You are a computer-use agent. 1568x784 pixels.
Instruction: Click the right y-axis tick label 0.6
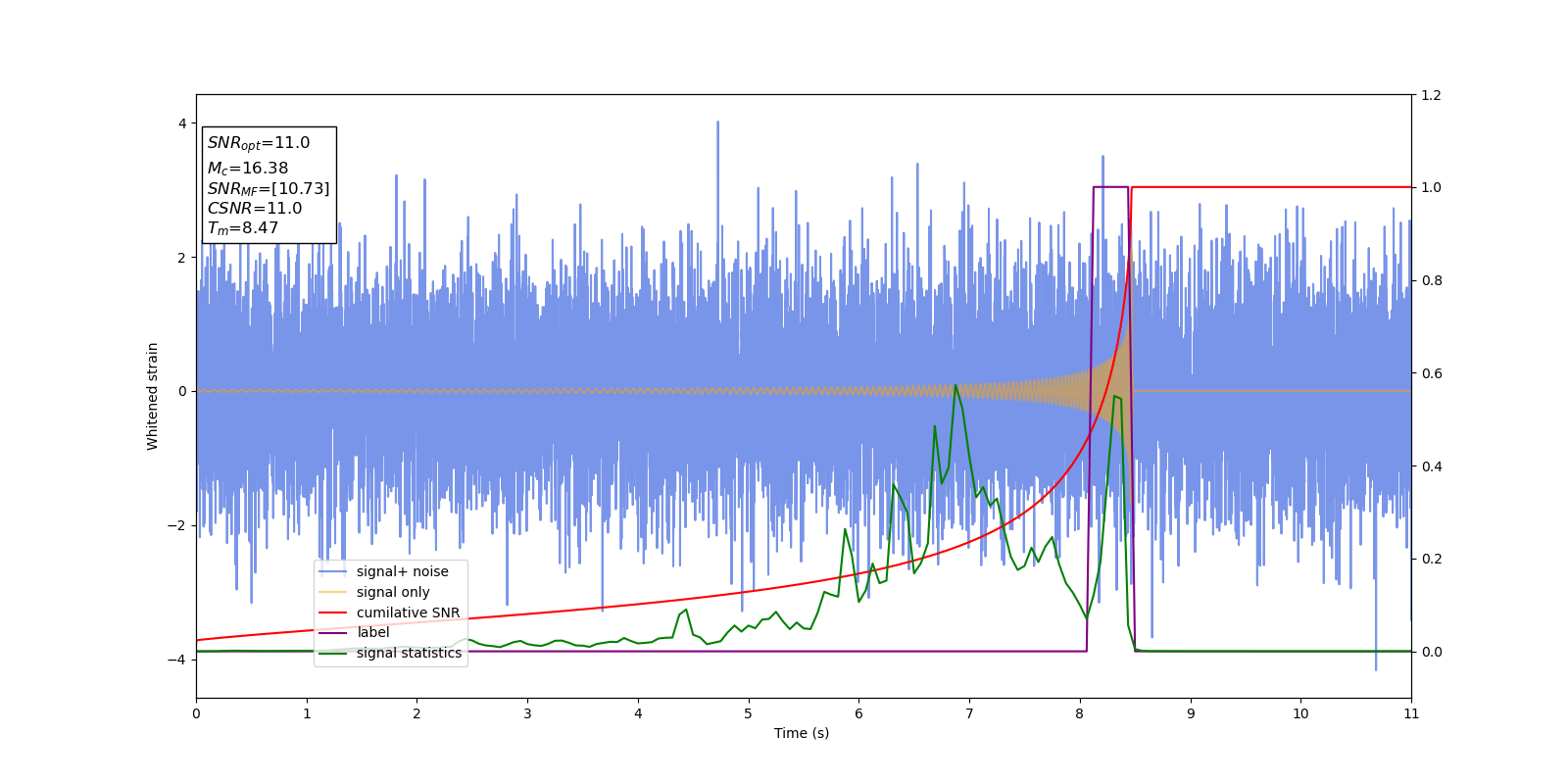(x=1432, y=373)
